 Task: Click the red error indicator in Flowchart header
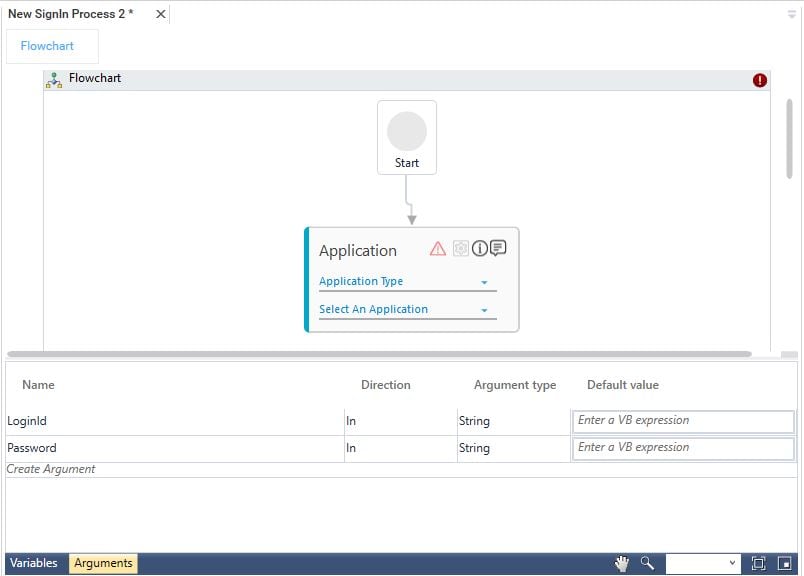tap(760, 80)
